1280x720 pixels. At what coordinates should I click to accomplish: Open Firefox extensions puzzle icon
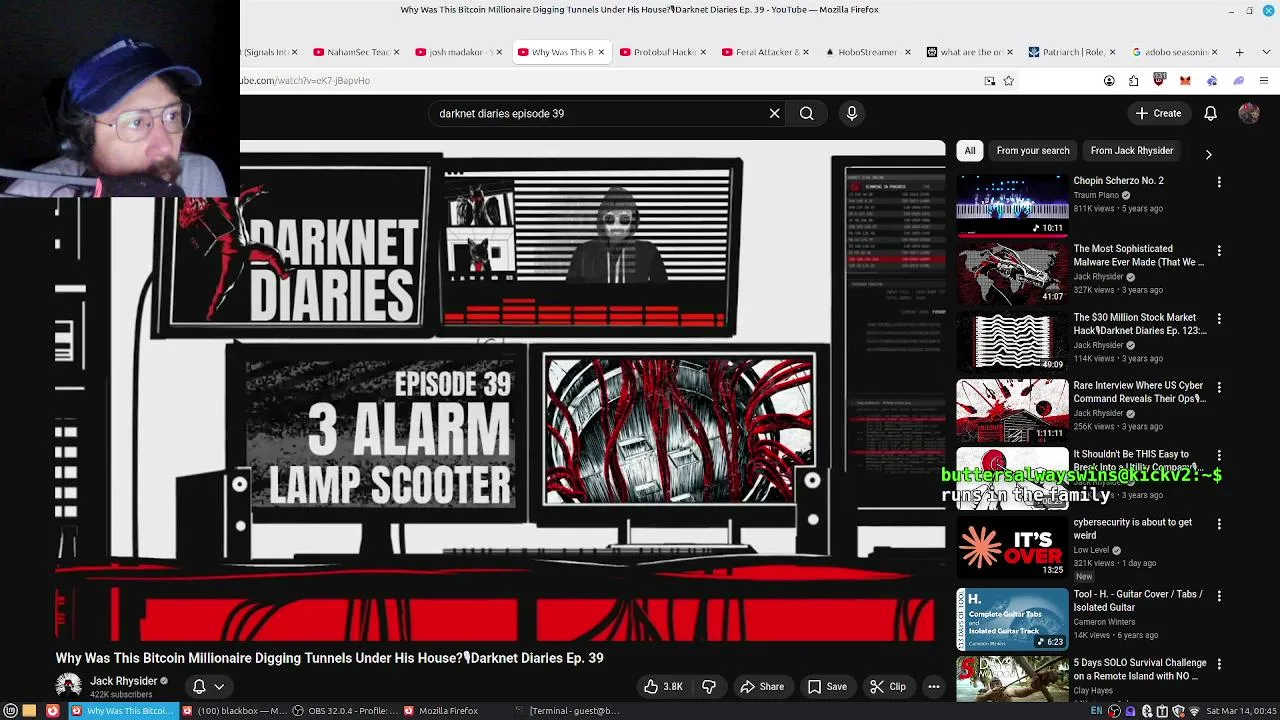(1133, 81)
